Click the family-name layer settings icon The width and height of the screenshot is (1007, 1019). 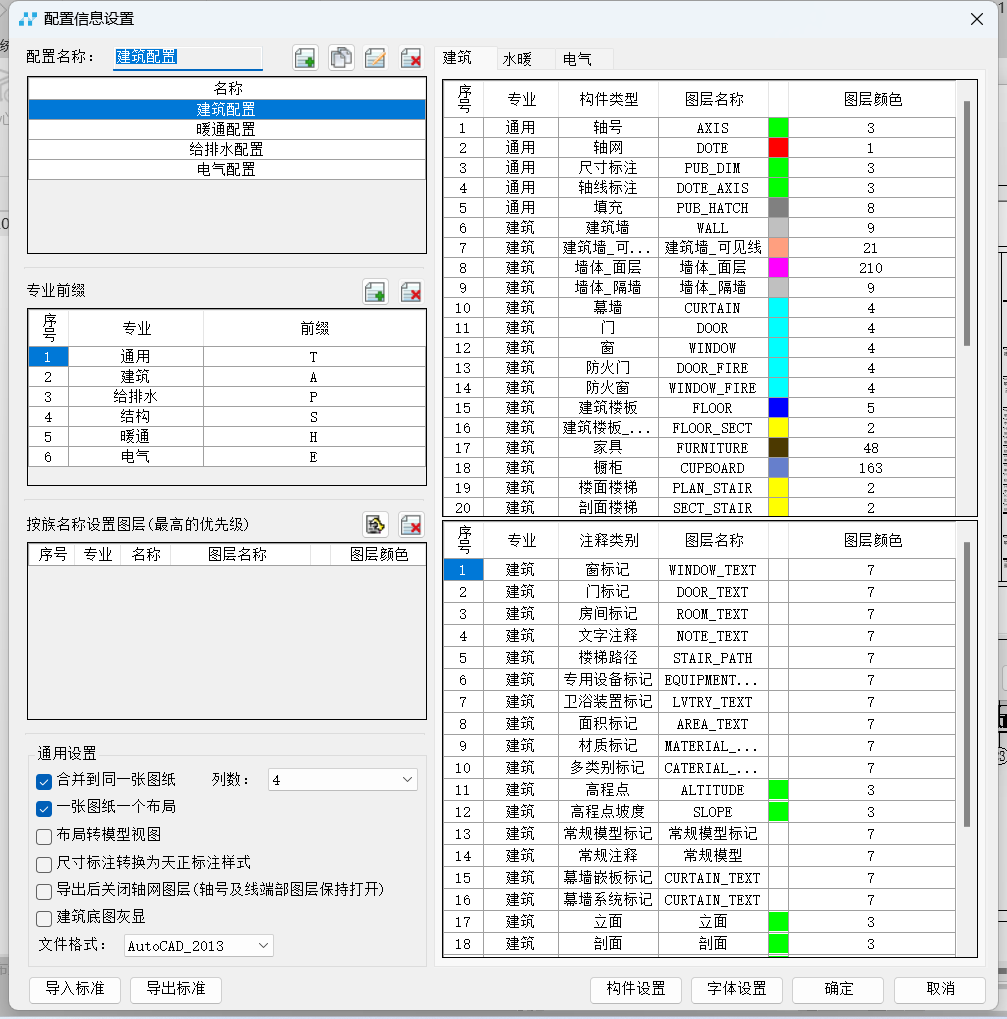point(375,524)
